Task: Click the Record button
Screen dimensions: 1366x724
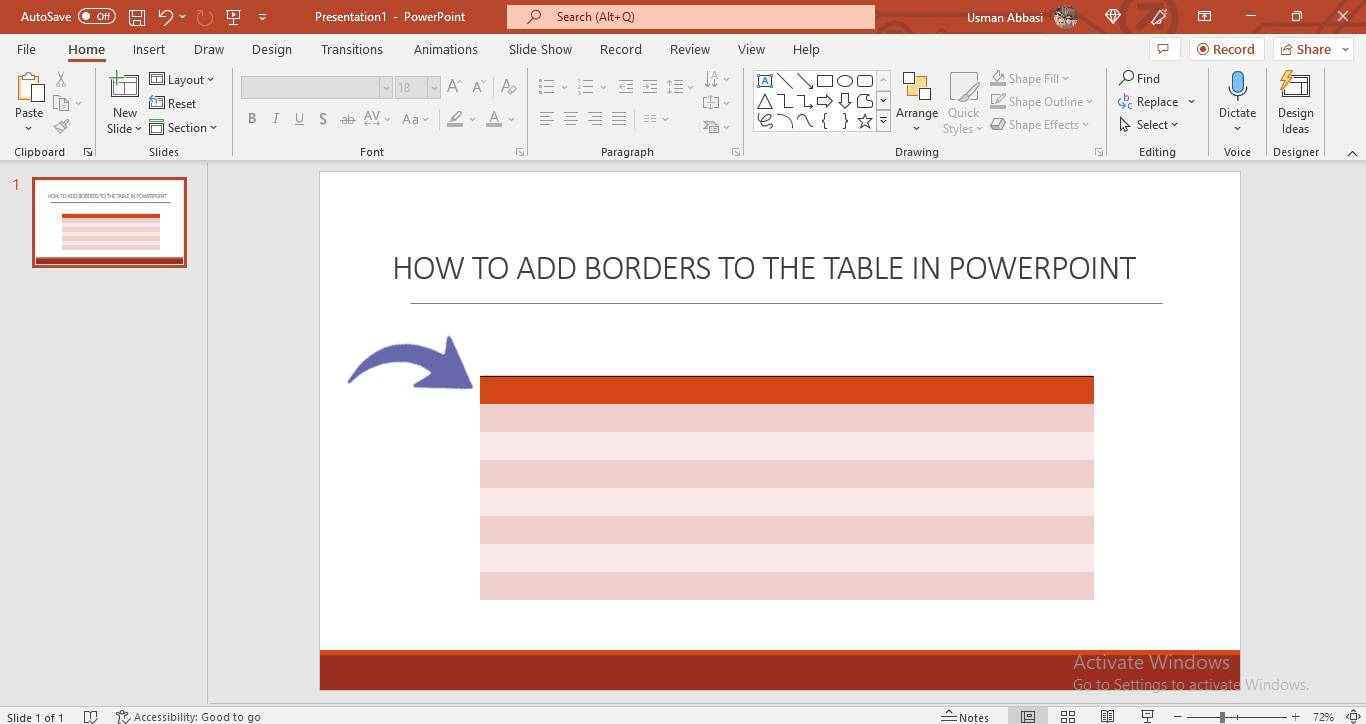Action: [x=1227, y=49]
